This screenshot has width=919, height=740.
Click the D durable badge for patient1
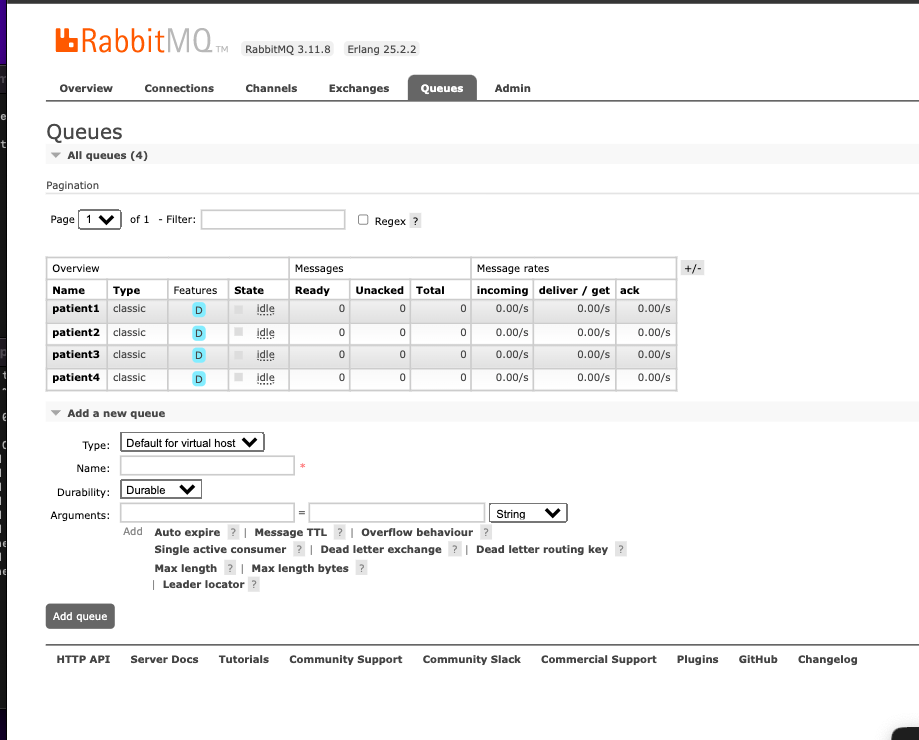pos(199,310)
